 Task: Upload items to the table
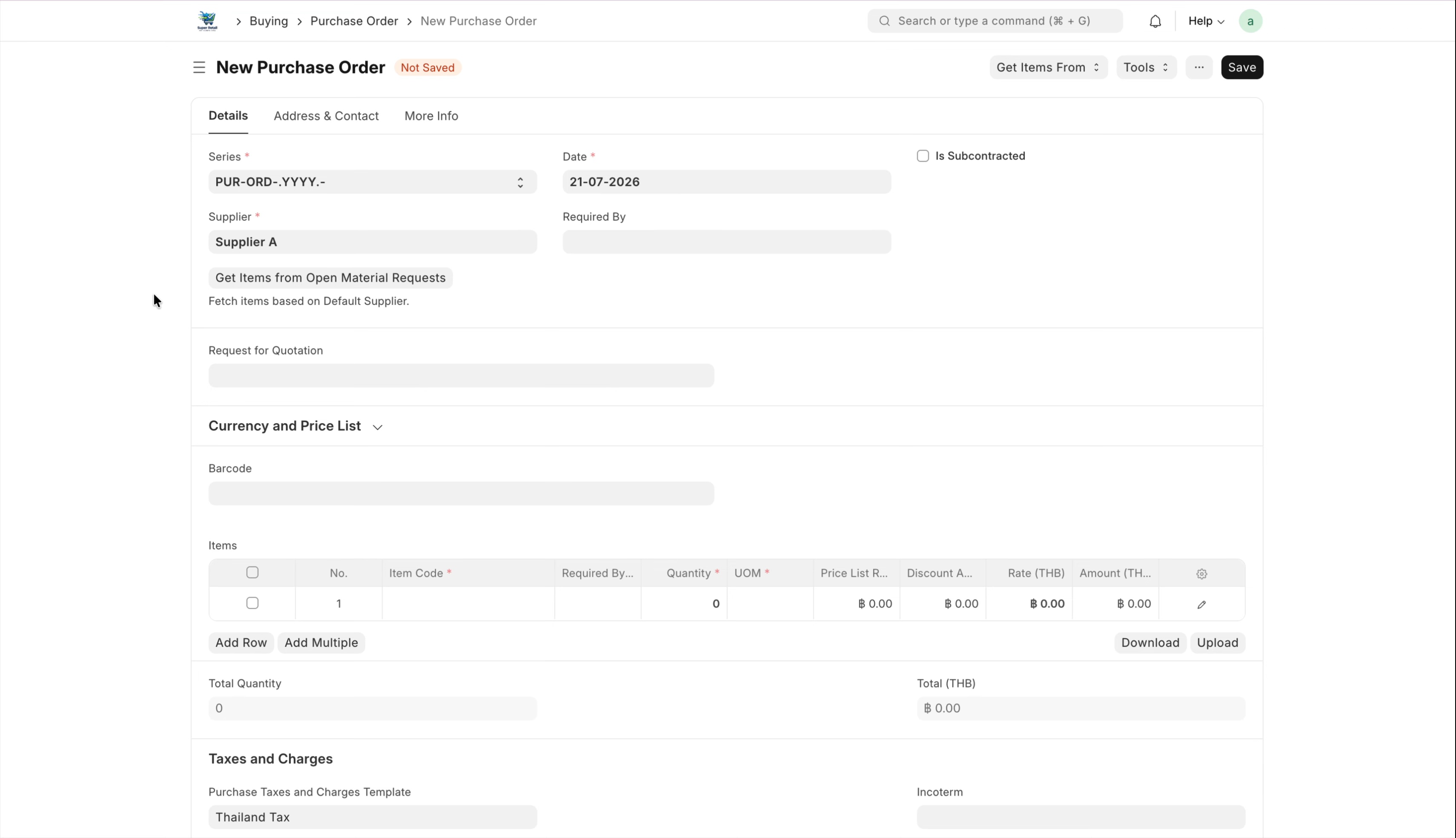(x=1217, y=643)
